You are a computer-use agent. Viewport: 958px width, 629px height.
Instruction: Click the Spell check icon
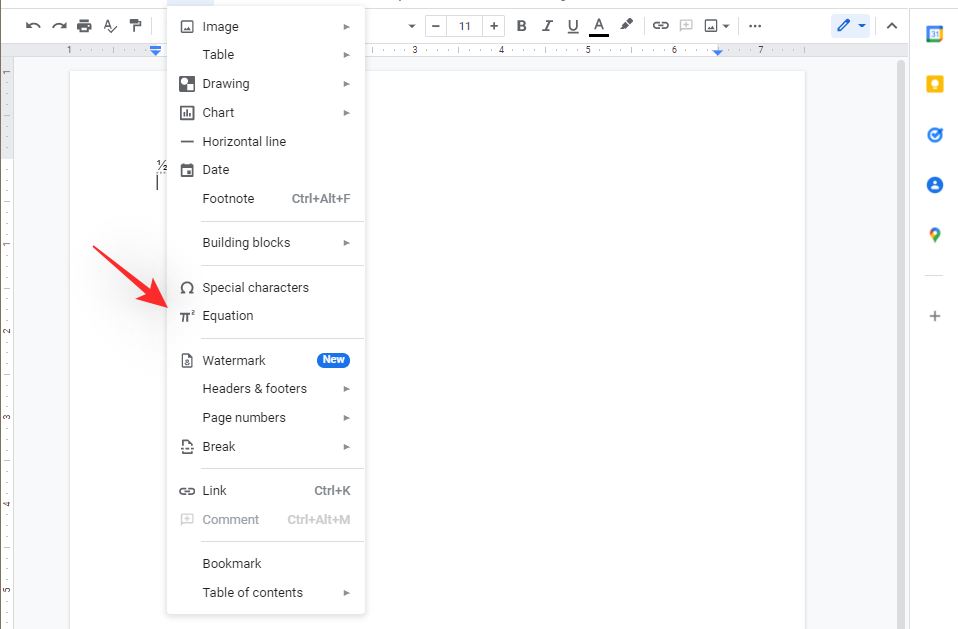click(110, 26)
